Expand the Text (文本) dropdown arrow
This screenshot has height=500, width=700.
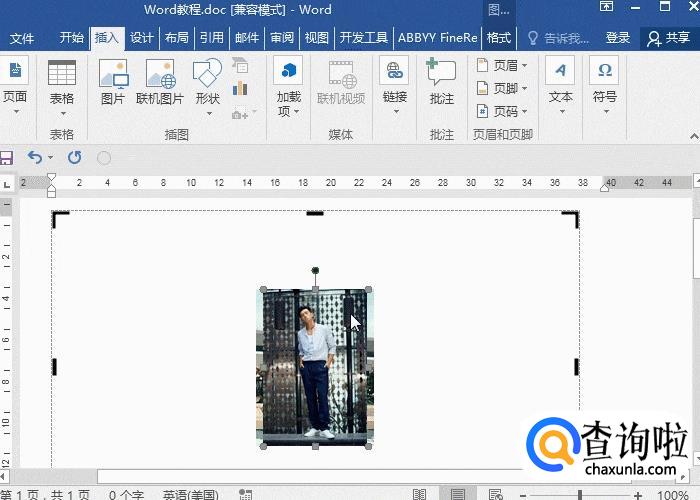[x=562, y=112]
